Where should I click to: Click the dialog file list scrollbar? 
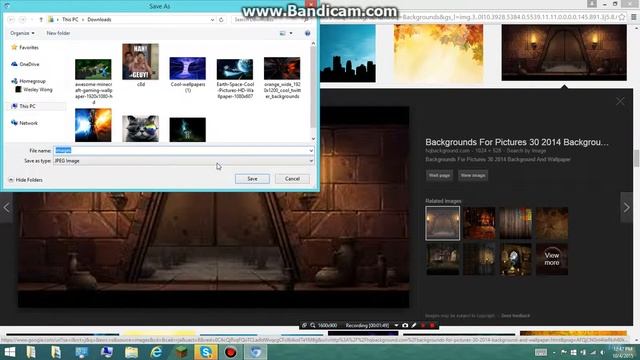(x=313, y=86)
